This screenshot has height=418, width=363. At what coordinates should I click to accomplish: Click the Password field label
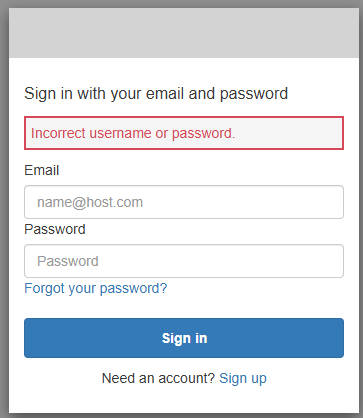tap(55, 229)
